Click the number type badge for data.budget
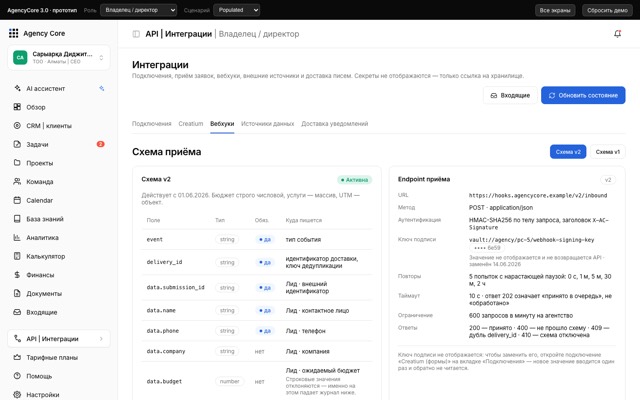 [229, 381]
